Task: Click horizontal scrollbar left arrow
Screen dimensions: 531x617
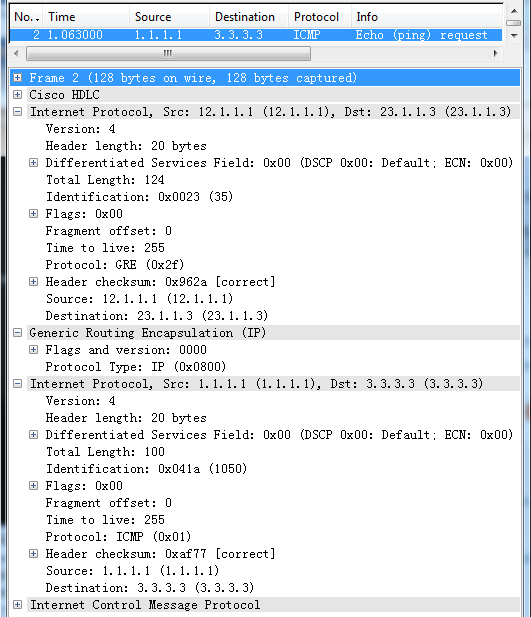Action: (x=16, y=53)
